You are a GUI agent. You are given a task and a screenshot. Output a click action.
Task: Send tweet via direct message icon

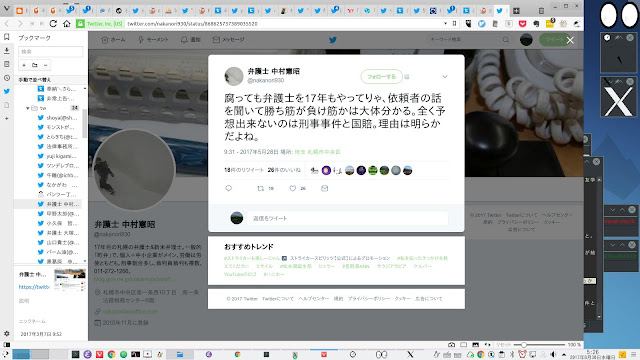[x=324, y=188]
